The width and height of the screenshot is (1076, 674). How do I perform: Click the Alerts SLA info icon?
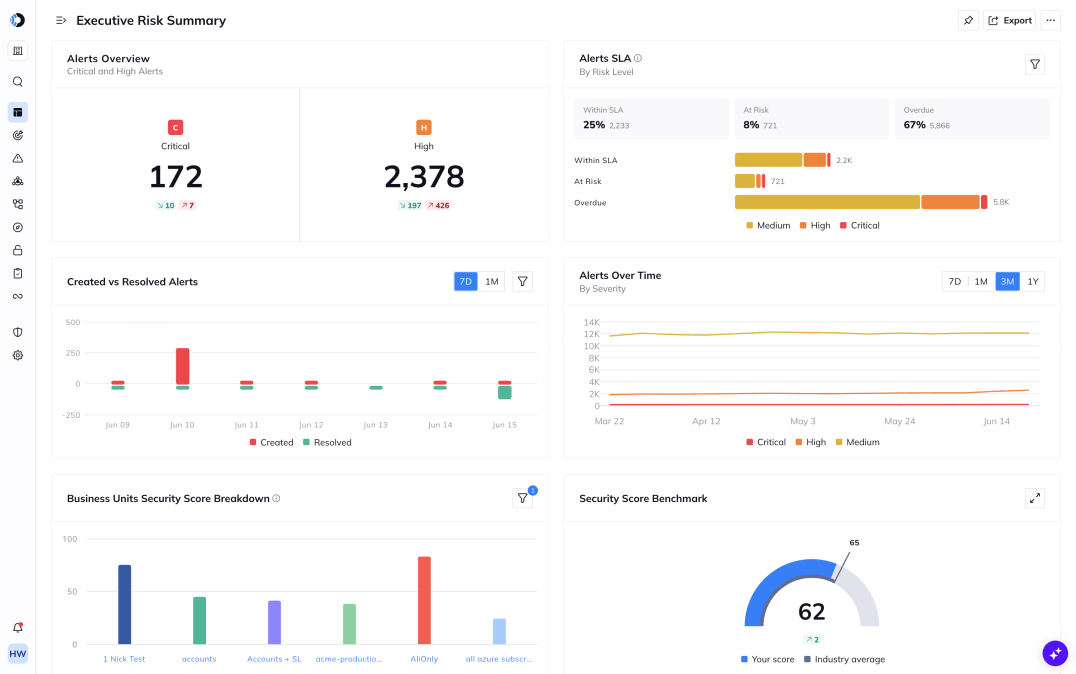pos(638,58)
